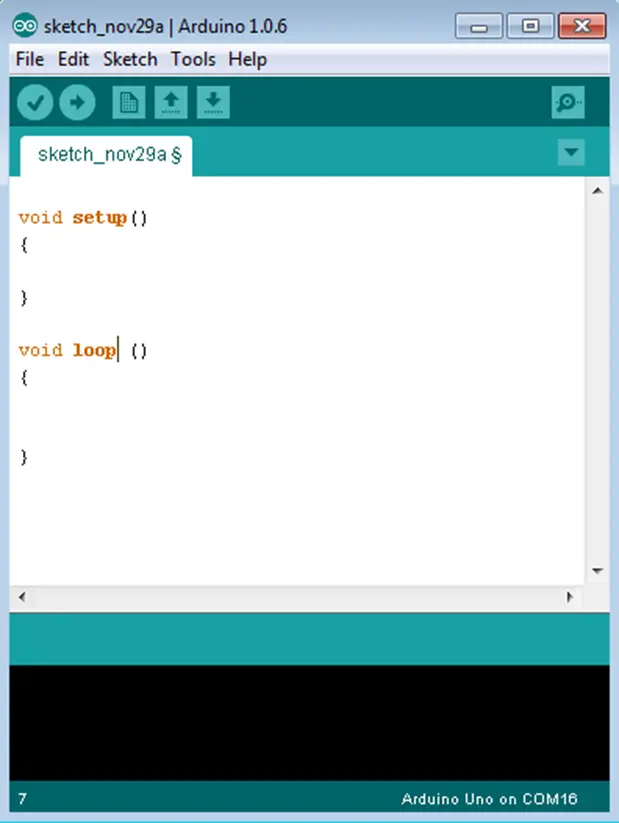
Task: Open the Edit menu
Action: point(73,59)
